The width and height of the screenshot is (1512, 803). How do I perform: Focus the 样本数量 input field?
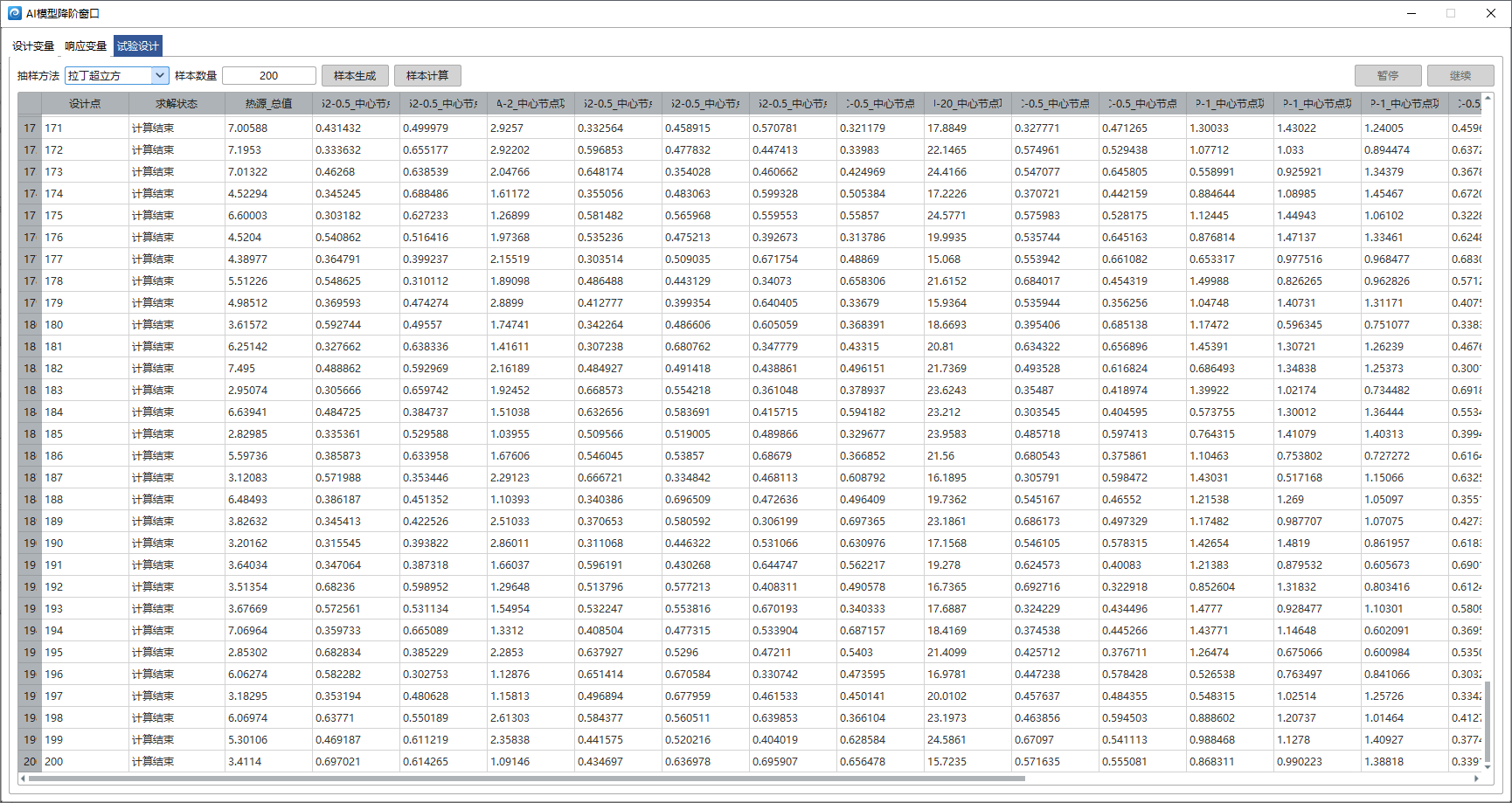click(x=268, y=76)
